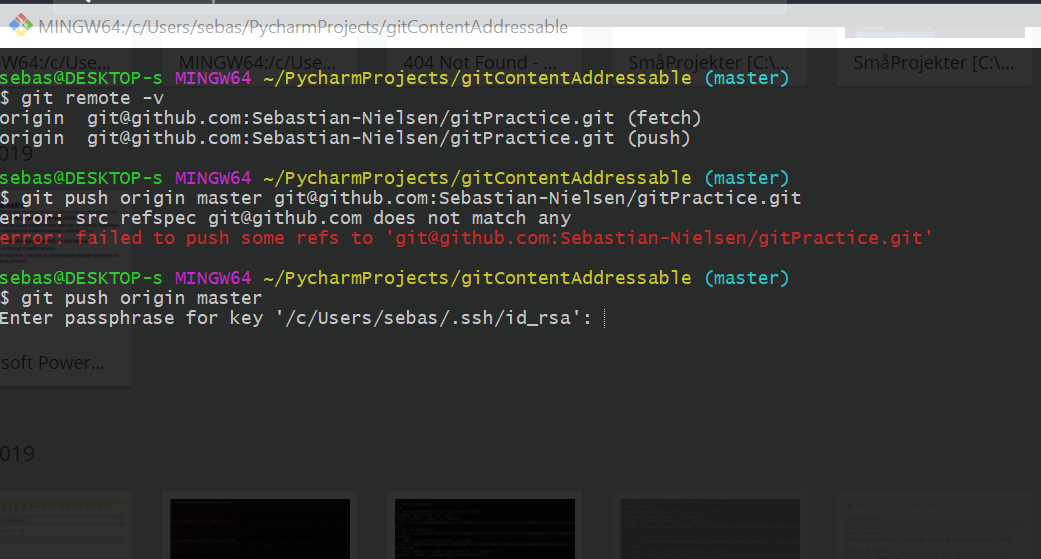Select the '$ git remote -v' command line

coord(82,98)
